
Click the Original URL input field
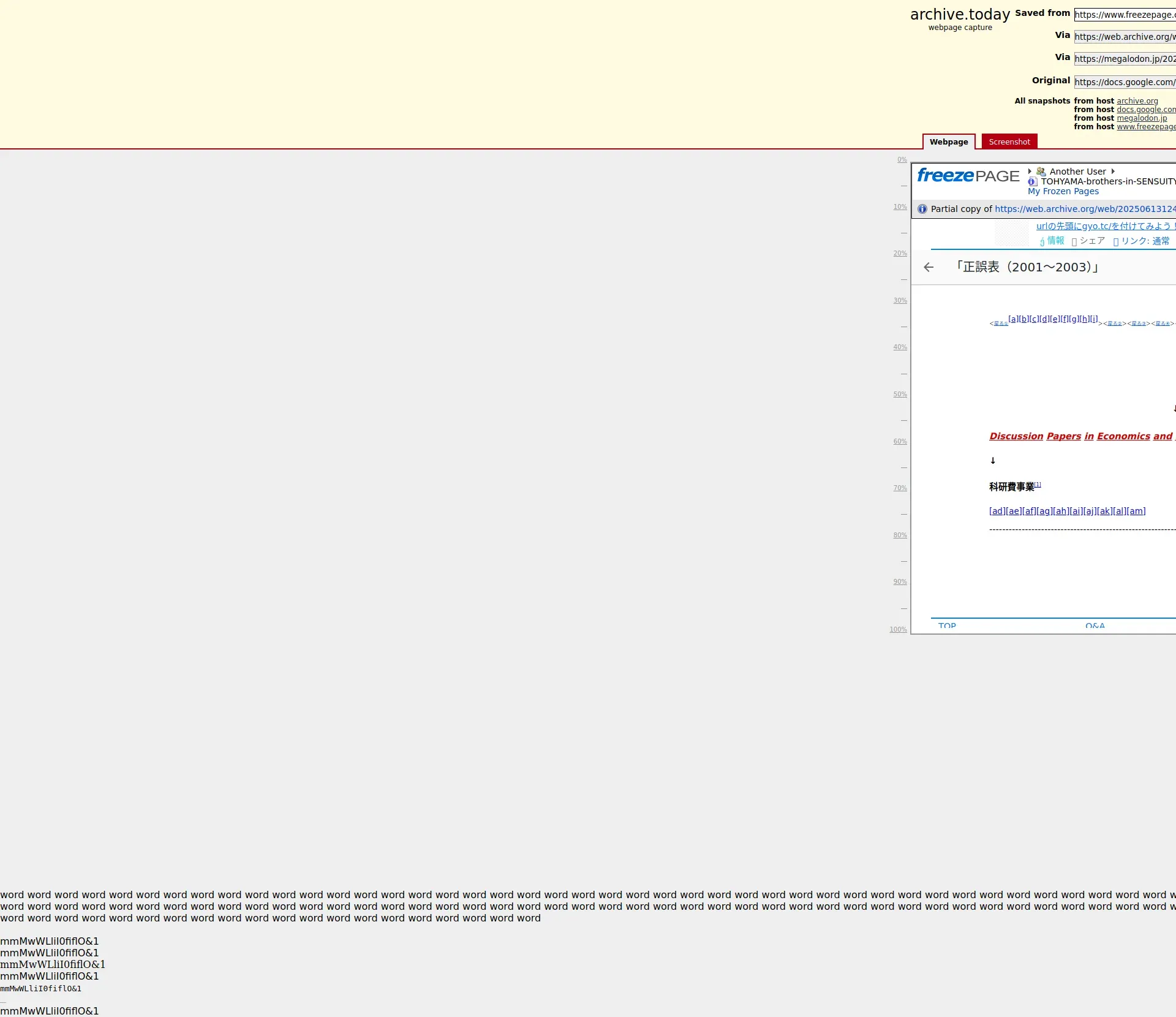pyautogui.click(x=1124, y=82)
